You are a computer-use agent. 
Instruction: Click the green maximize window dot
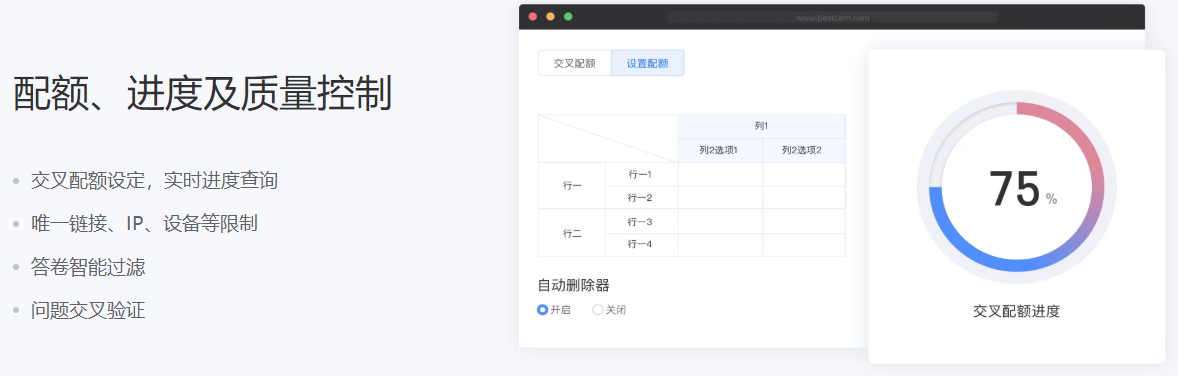[569, 17]
